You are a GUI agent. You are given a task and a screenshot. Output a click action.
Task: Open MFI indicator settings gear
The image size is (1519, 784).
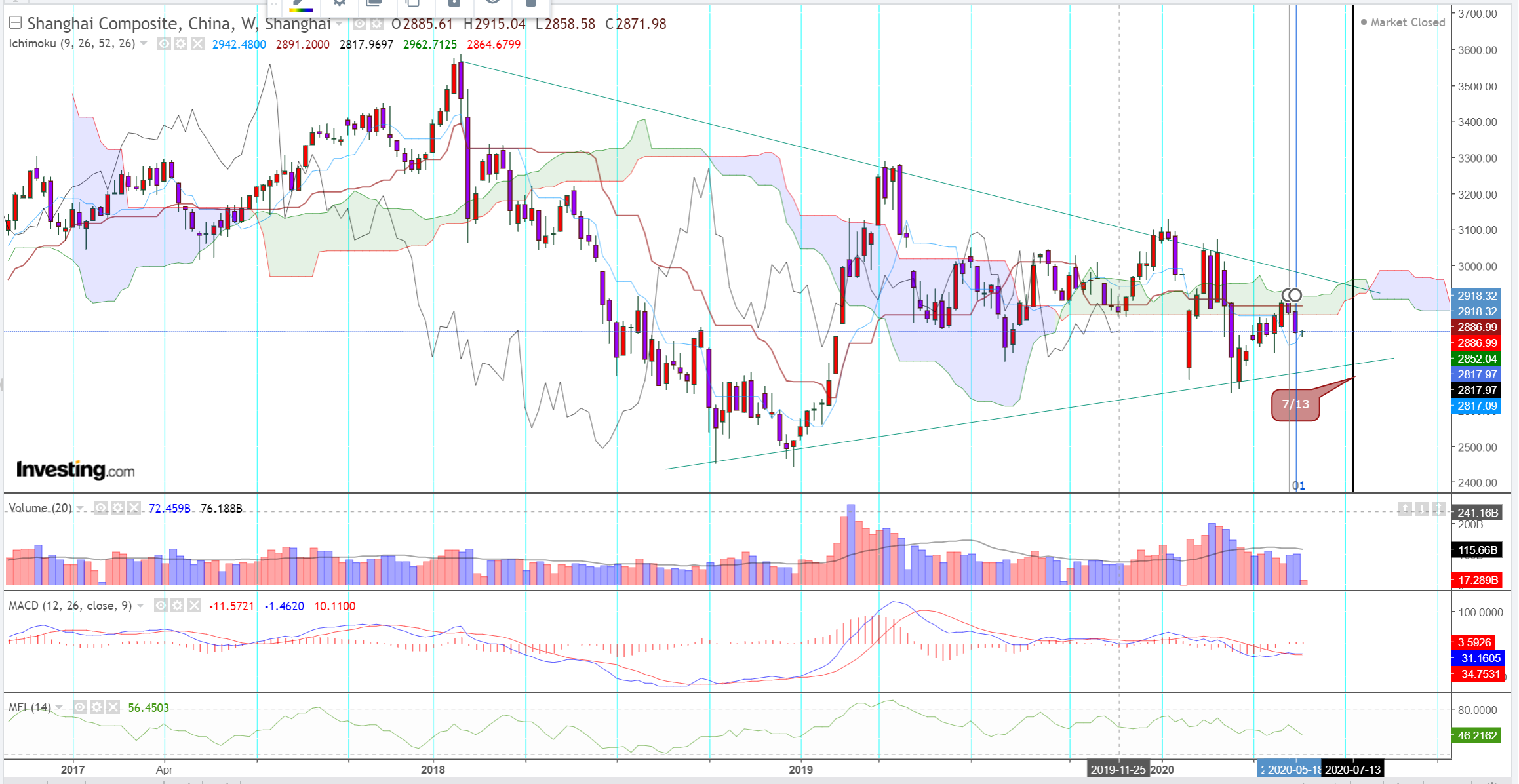click(x=97, y=707)
